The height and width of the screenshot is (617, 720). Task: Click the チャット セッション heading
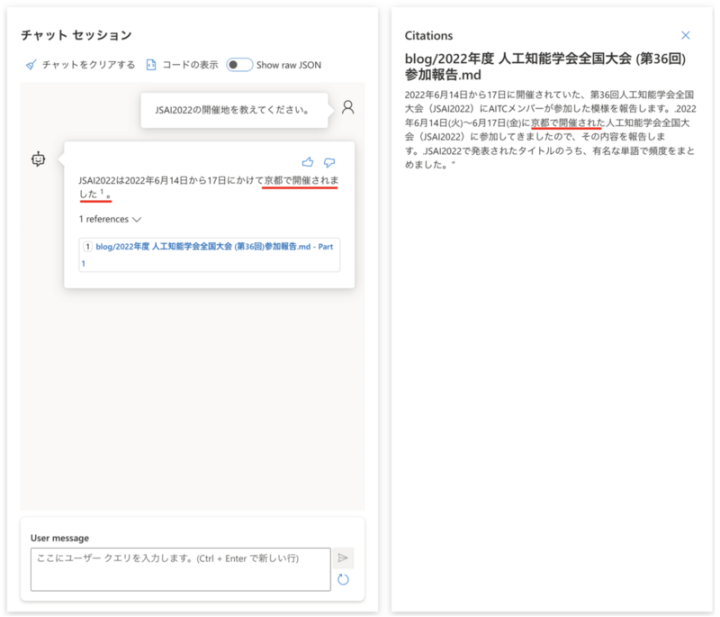pos(76,35)
